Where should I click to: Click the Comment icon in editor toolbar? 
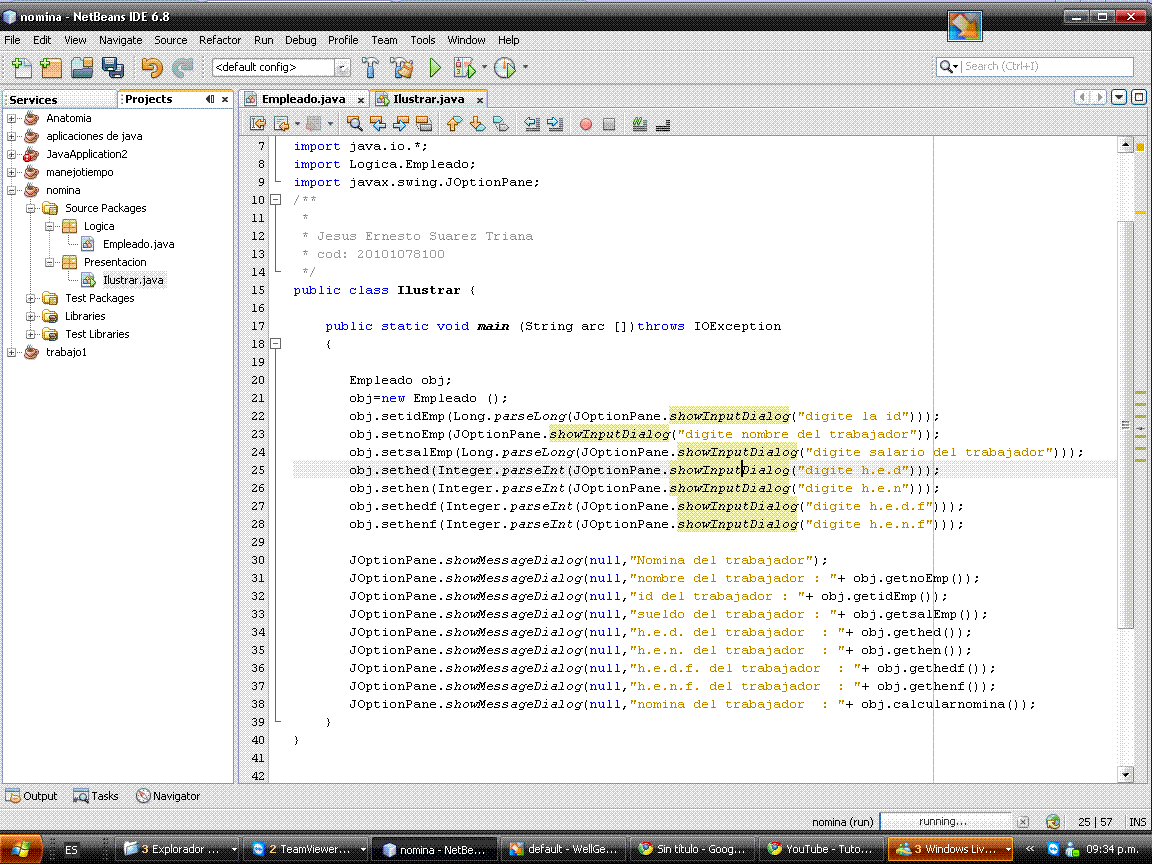coord(640,124)
